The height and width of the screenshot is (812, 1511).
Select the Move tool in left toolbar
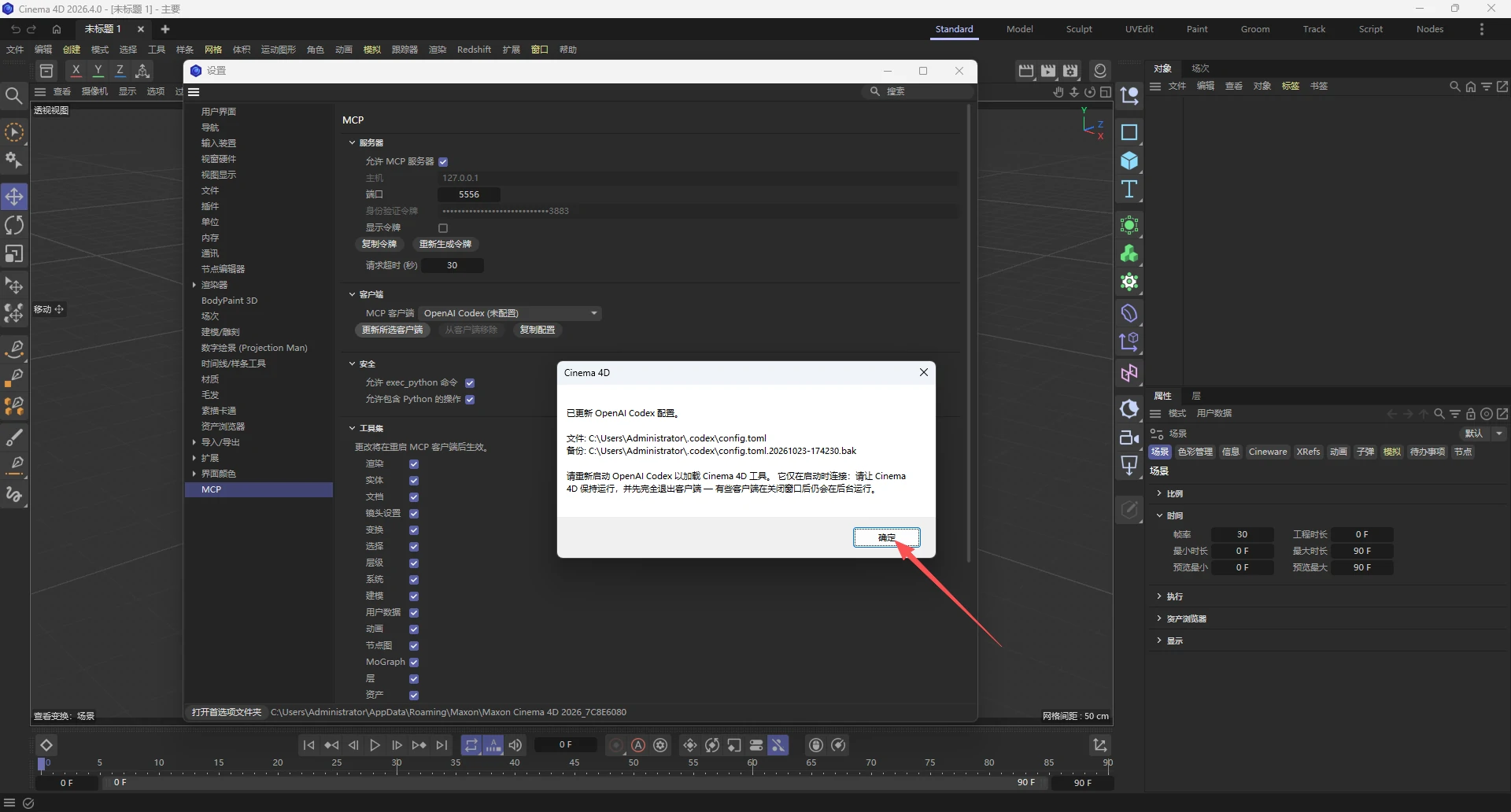14,197
